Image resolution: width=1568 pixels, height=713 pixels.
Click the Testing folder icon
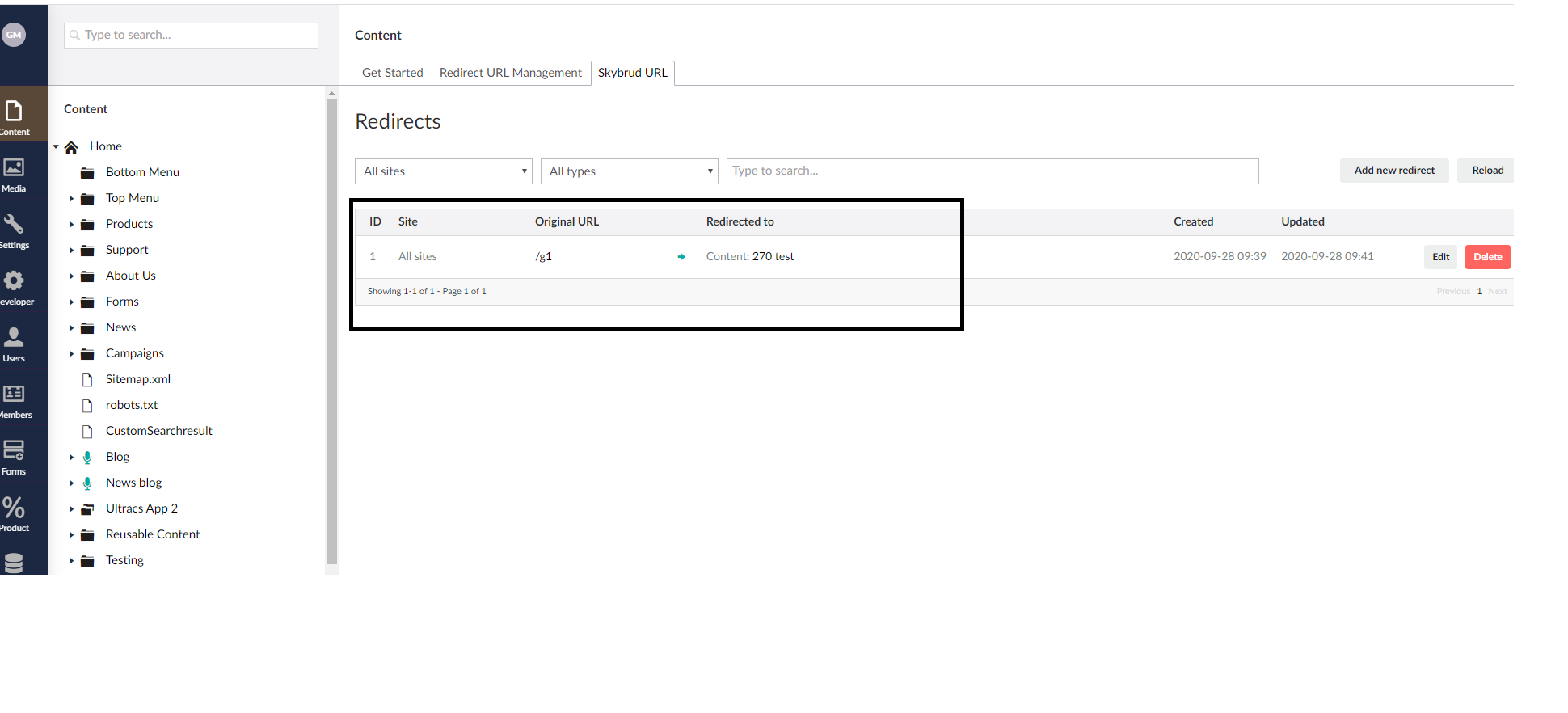coord(87,561)
